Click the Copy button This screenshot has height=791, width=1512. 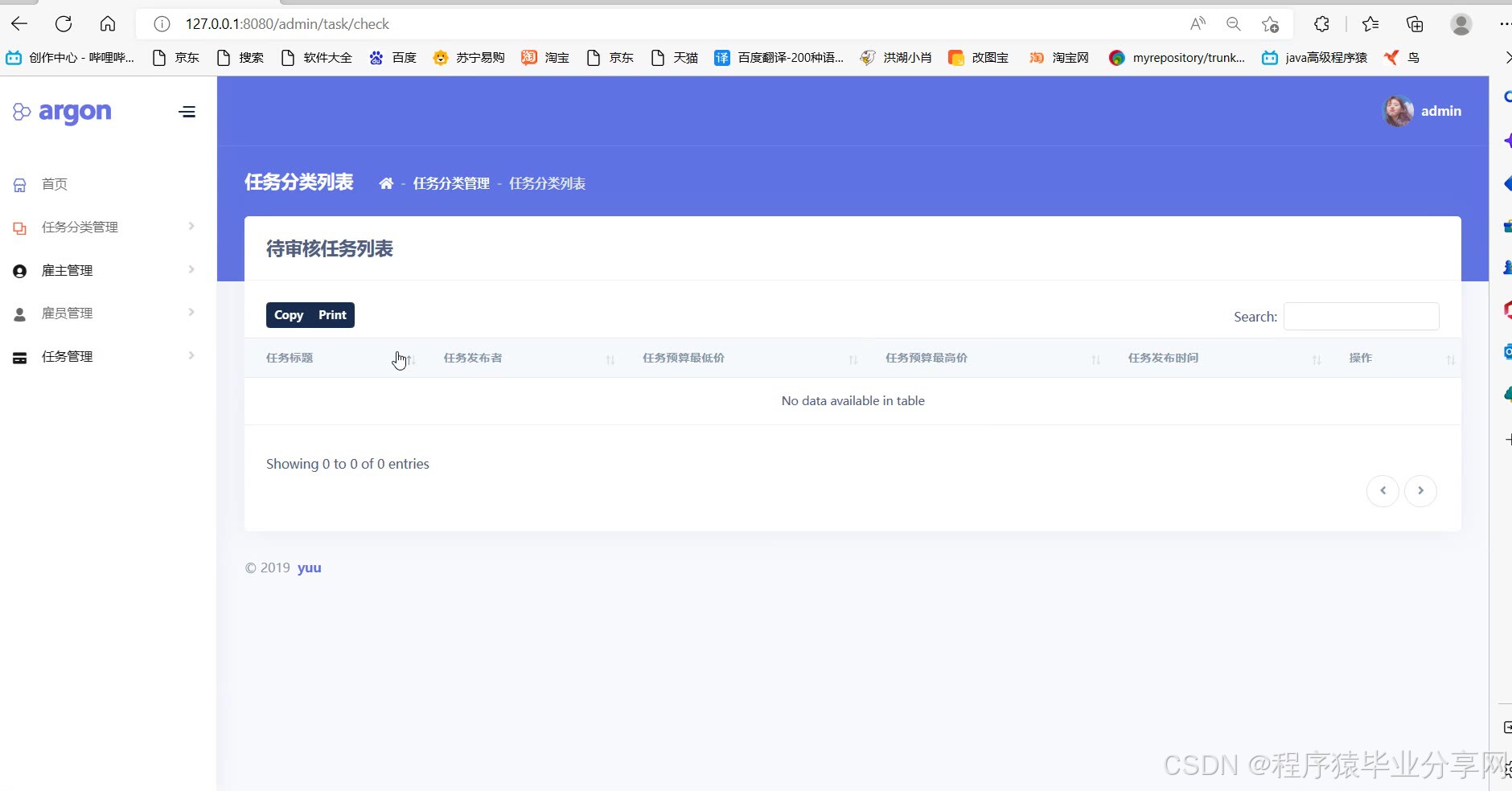(x=289, y=315)
